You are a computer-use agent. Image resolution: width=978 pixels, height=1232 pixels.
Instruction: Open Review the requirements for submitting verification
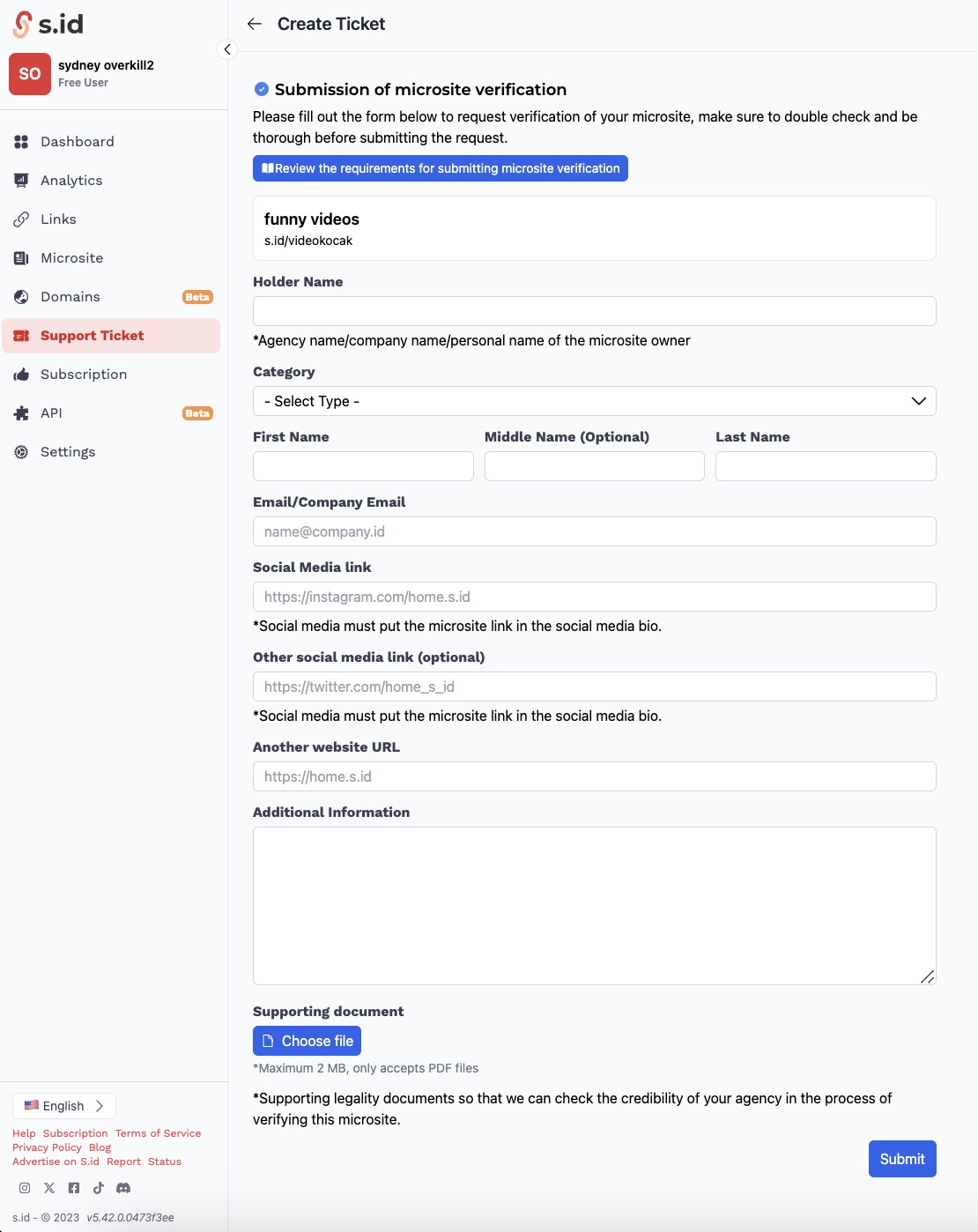tap(441, 168)
